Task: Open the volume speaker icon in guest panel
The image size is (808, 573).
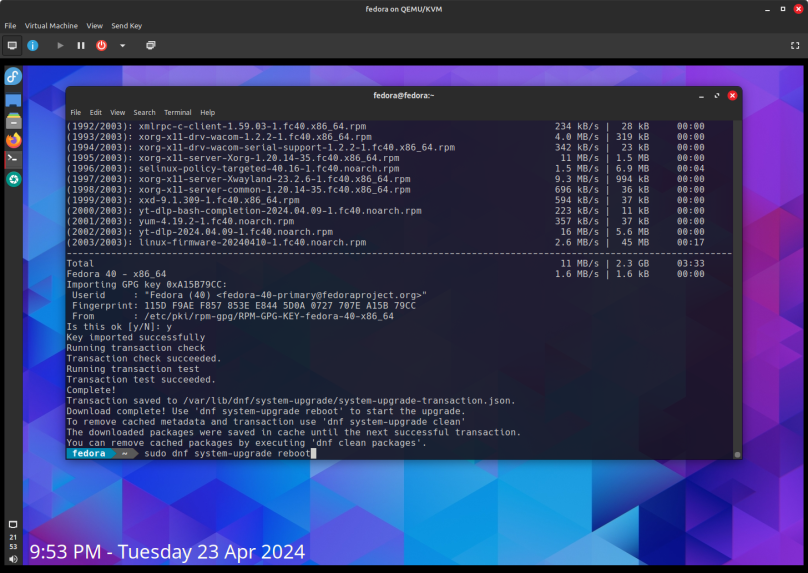Action: coord(13,559)
